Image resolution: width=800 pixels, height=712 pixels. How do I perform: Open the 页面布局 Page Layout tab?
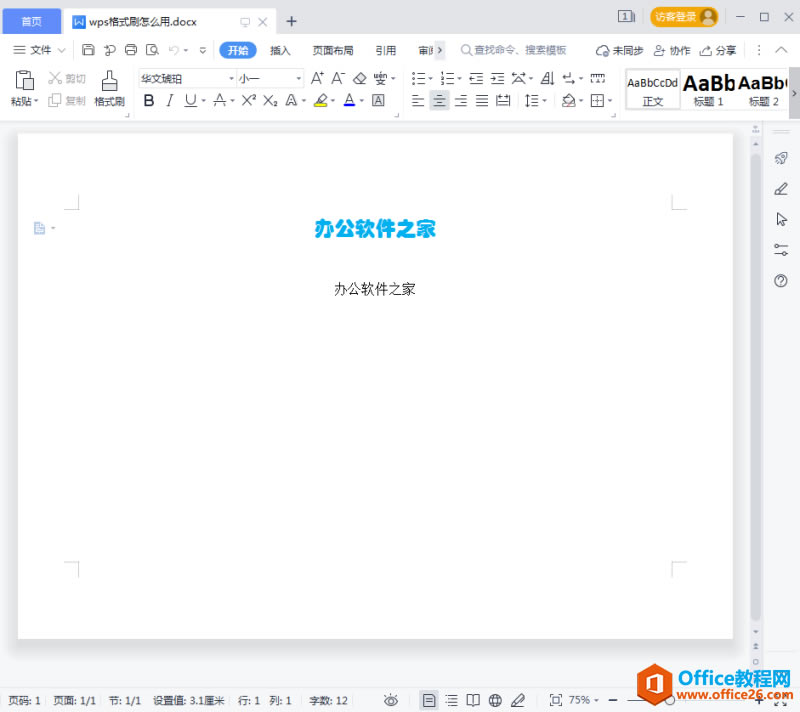point(333,50)
